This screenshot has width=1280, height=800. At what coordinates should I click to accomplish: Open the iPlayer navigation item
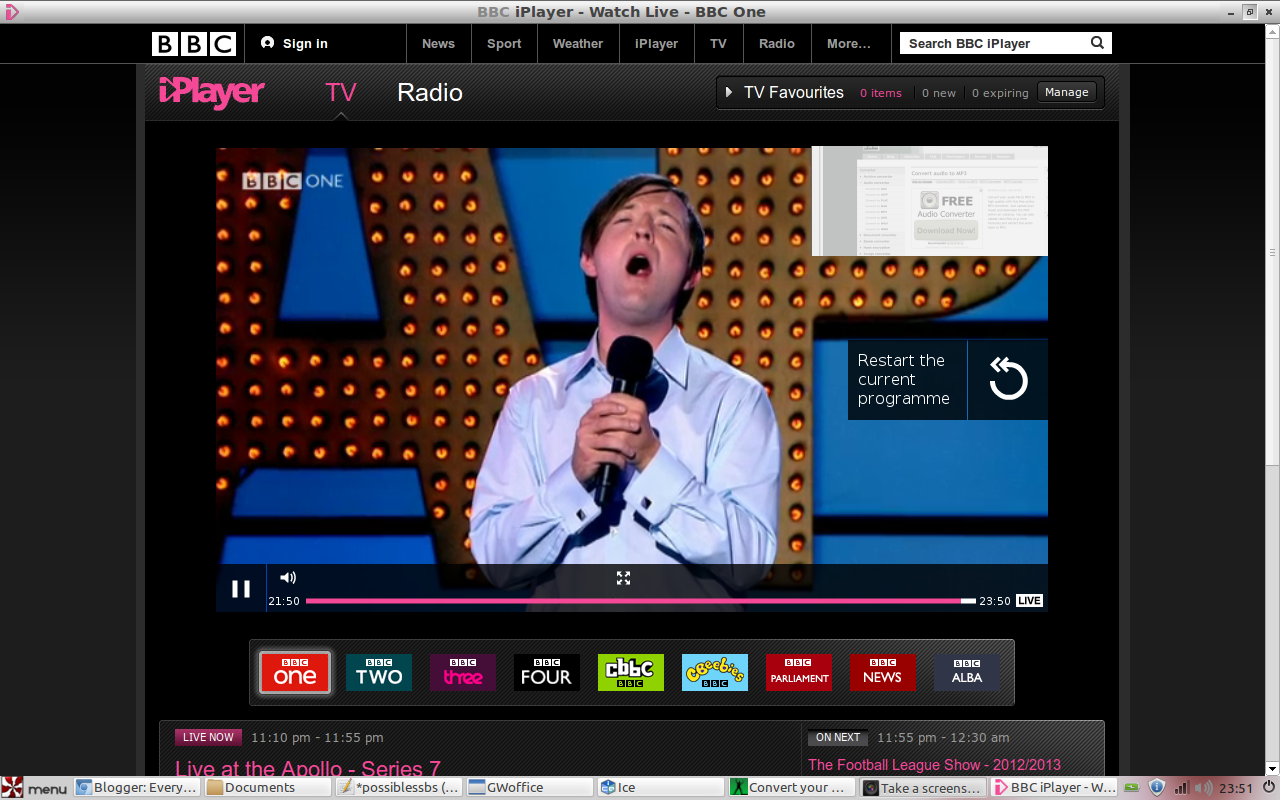tap(657, 44)
